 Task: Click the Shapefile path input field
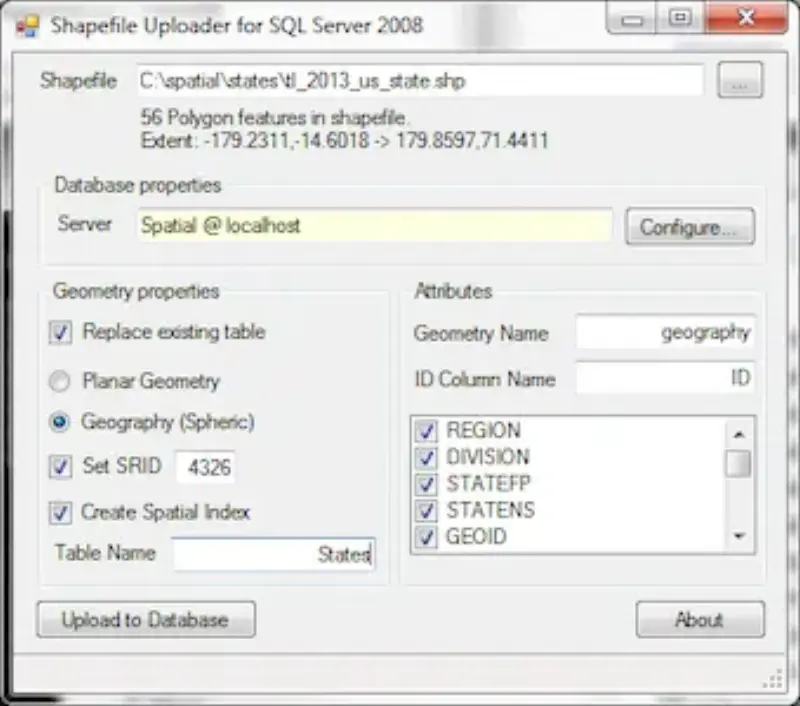(420, 80)
